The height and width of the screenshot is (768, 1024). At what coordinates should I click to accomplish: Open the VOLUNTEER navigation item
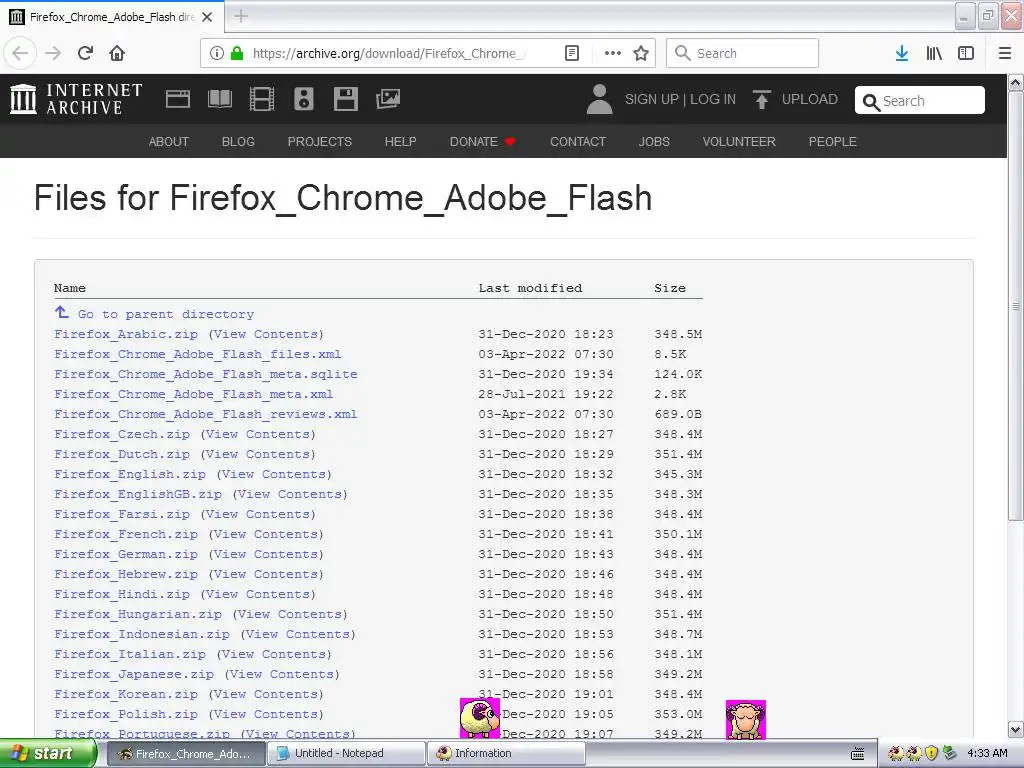739,142
